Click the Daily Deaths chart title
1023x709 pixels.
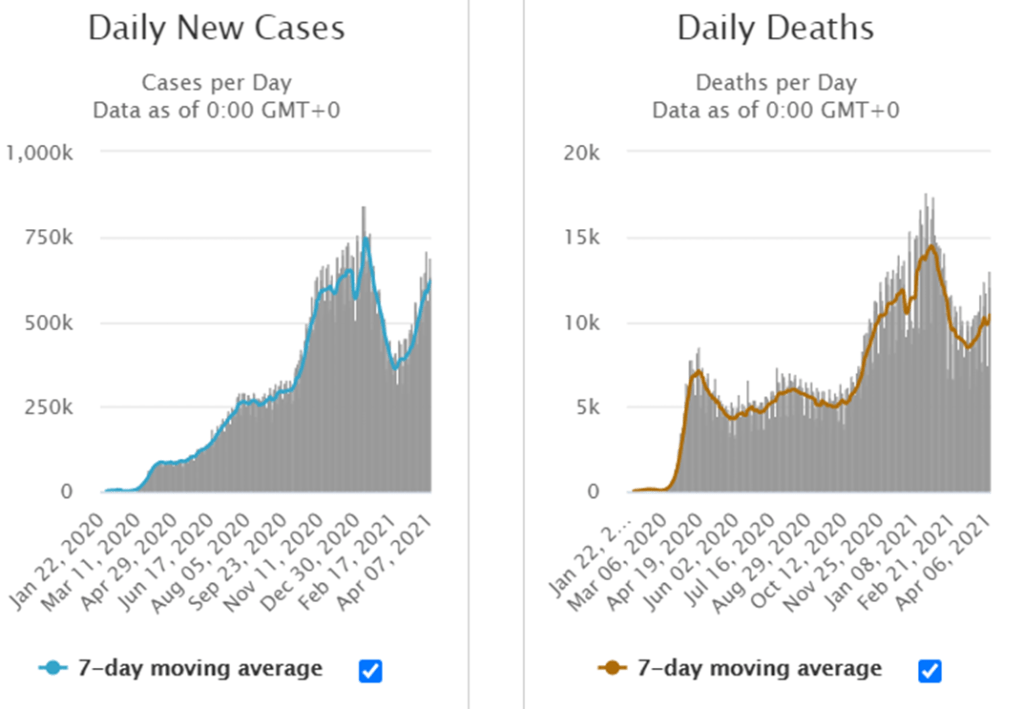775,28
